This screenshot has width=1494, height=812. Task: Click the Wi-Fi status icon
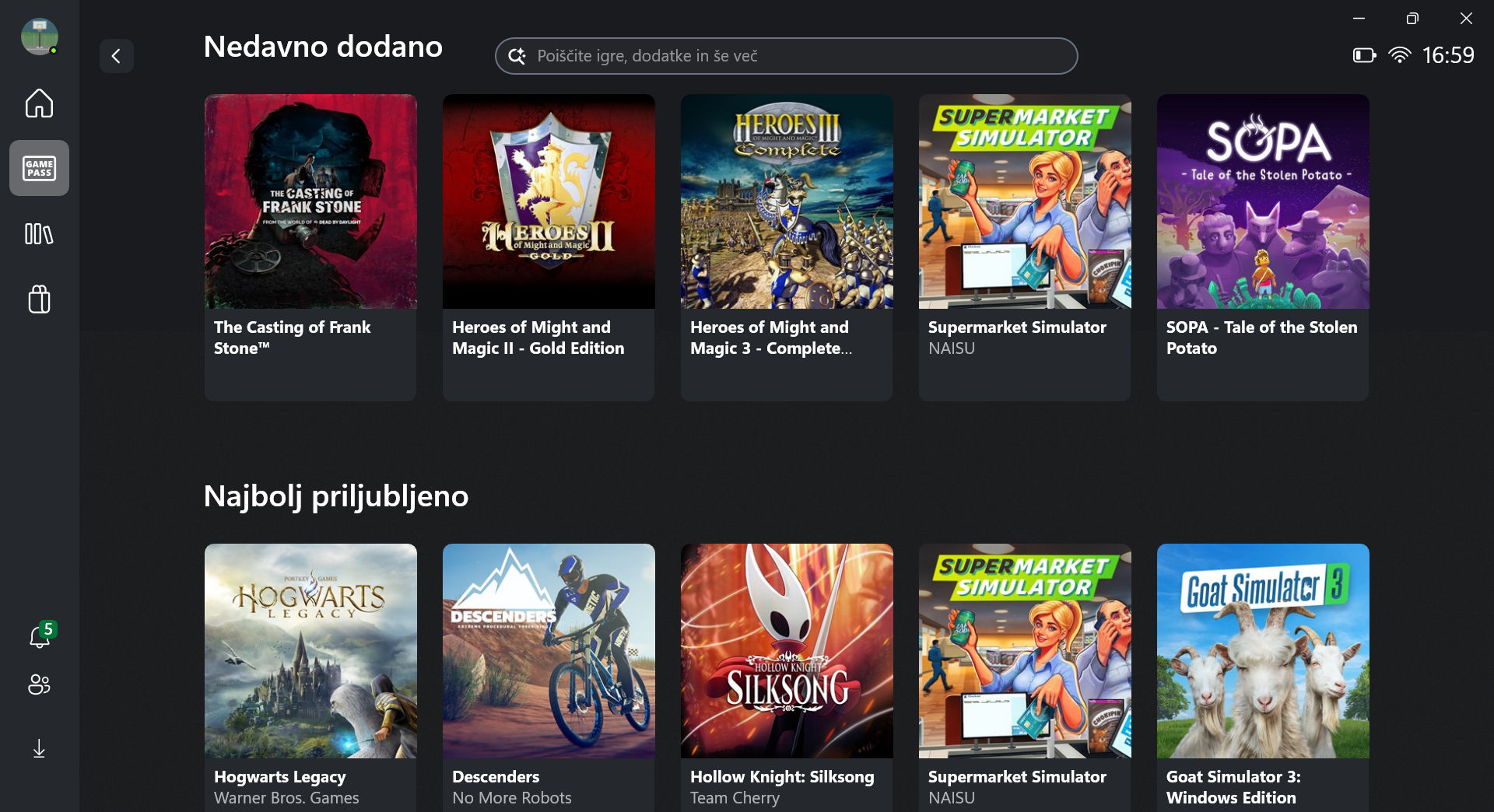(x=1399, y=55)
